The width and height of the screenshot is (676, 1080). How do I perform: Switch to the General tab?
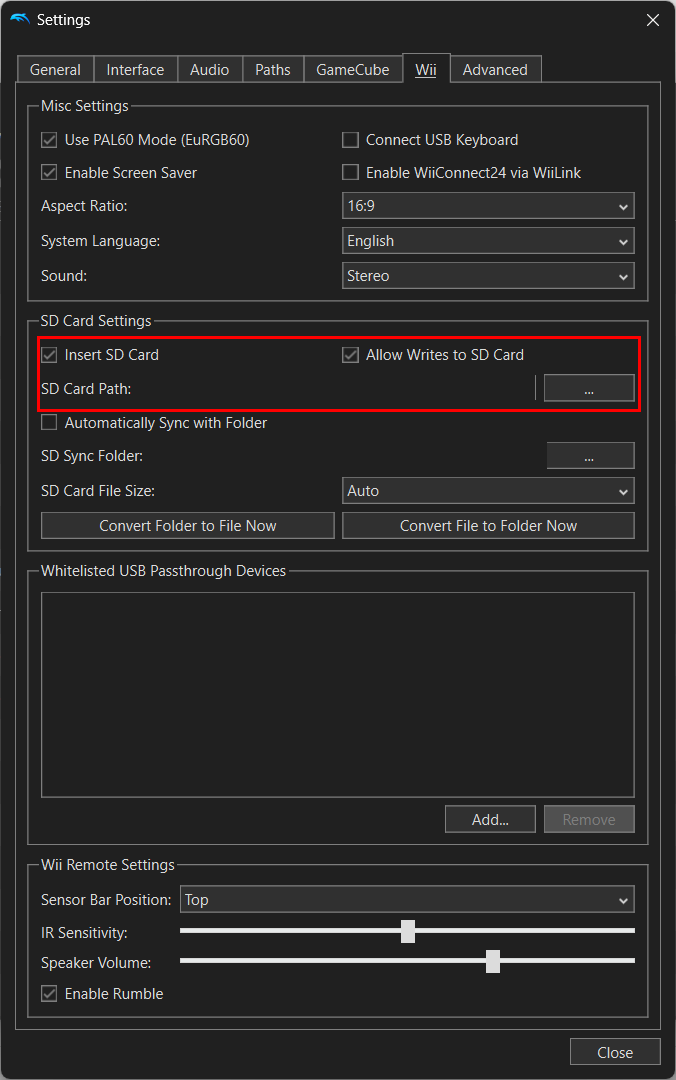pos(55,70)
